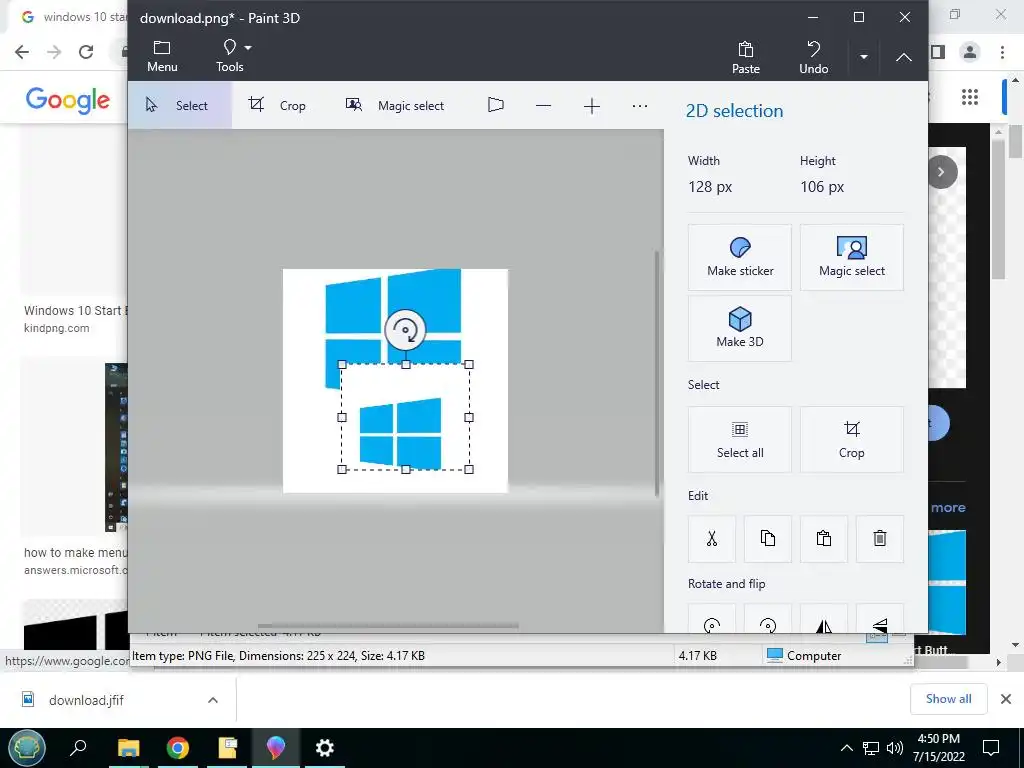Open Settings gear from the taskbar
The width and height of the screenshot is (1024, 768).
(x=325, y=748)
